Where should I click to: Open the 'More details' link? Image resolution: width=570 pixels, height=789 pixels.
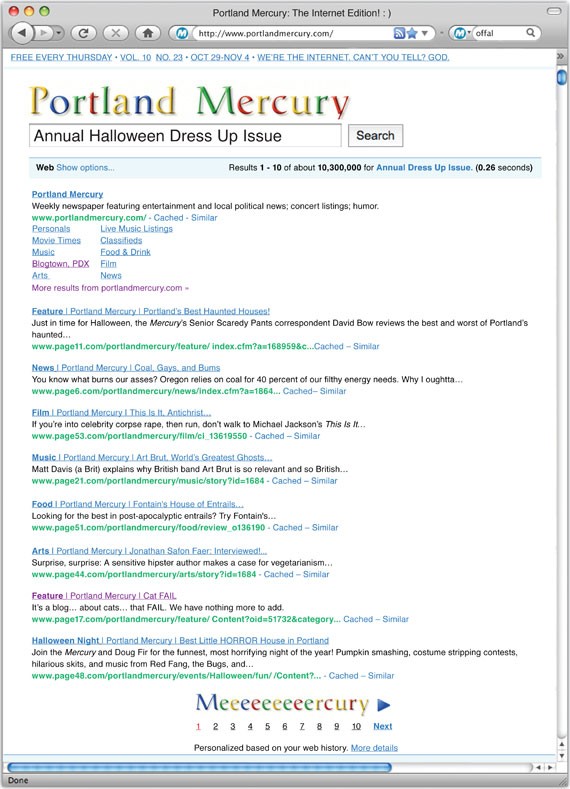(374, 748)
